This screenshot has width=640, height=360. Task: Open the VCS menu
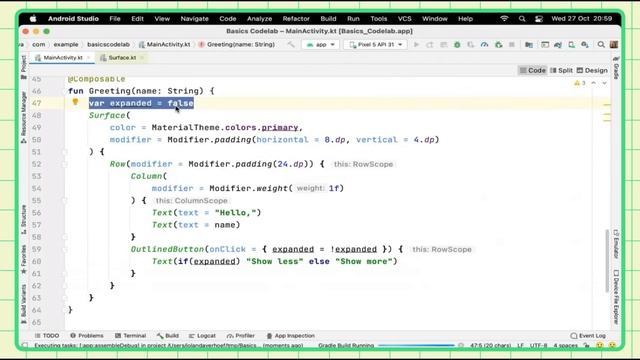(404, 19)
